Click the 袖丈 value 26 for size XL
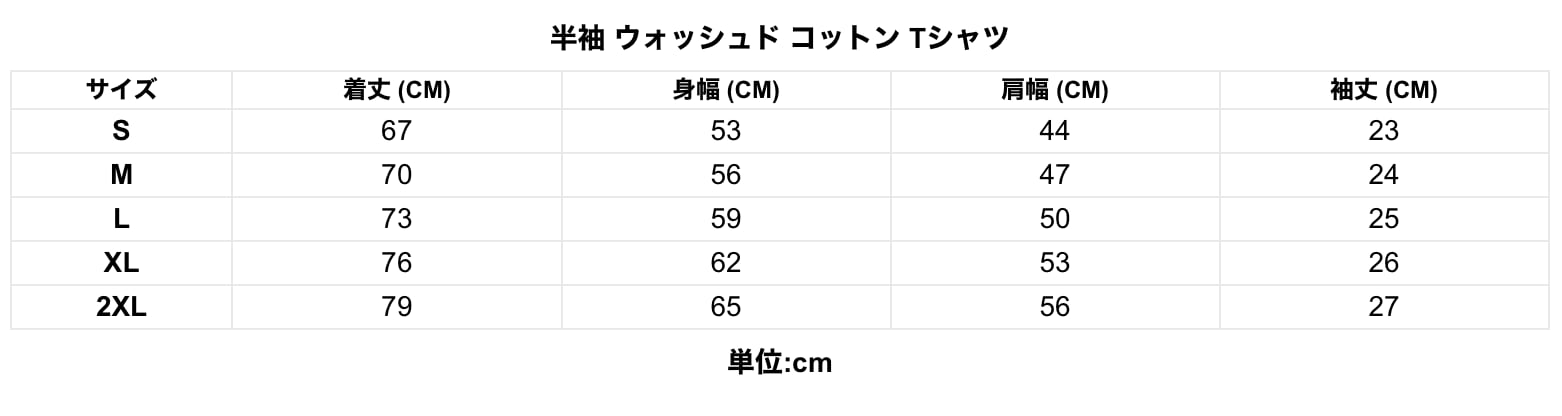Image resolution: width=1562 pixels, height=416 pixels. pos(1384,263)
